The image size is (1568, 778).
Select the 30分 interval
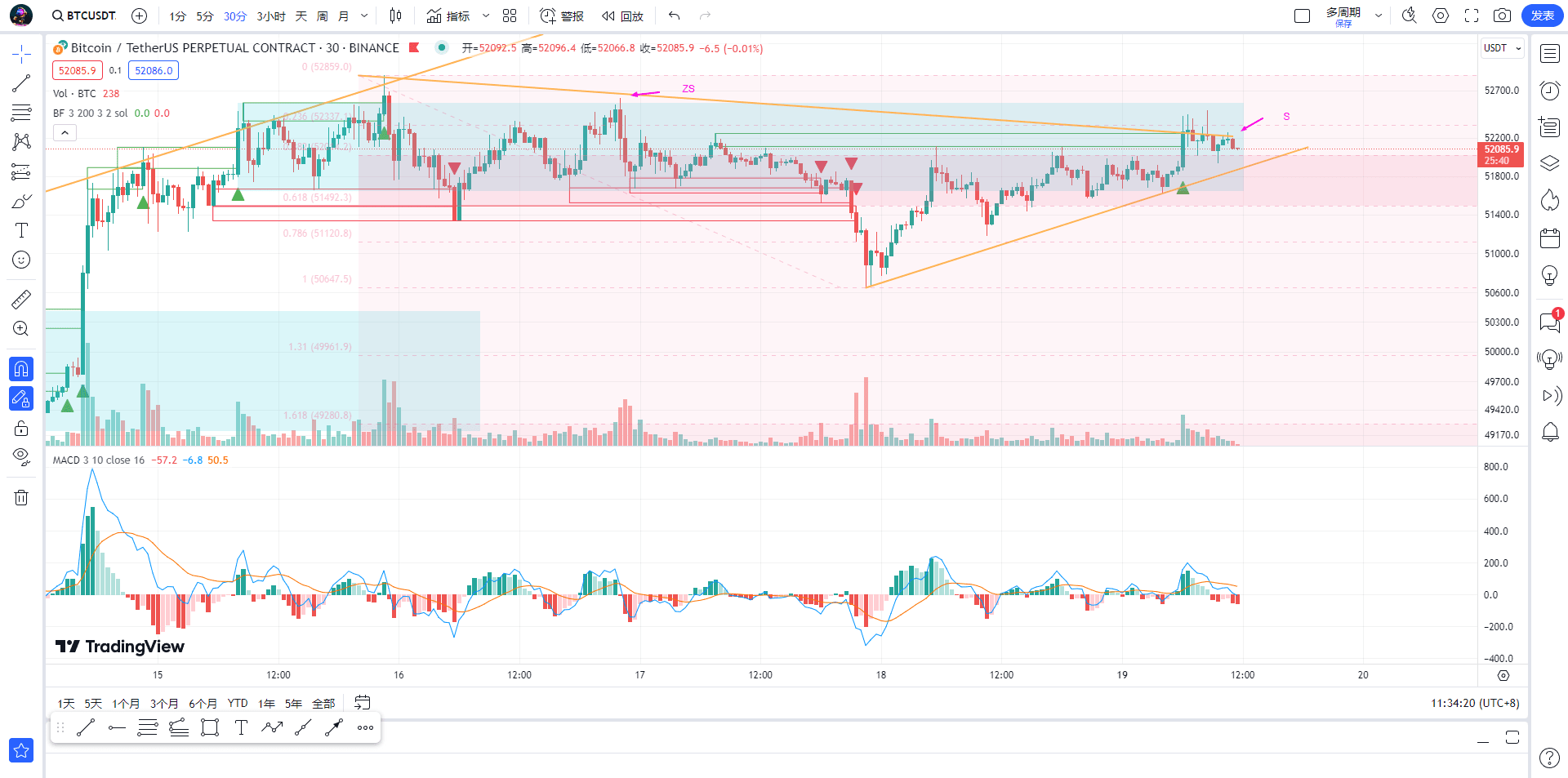pos(235,16)
